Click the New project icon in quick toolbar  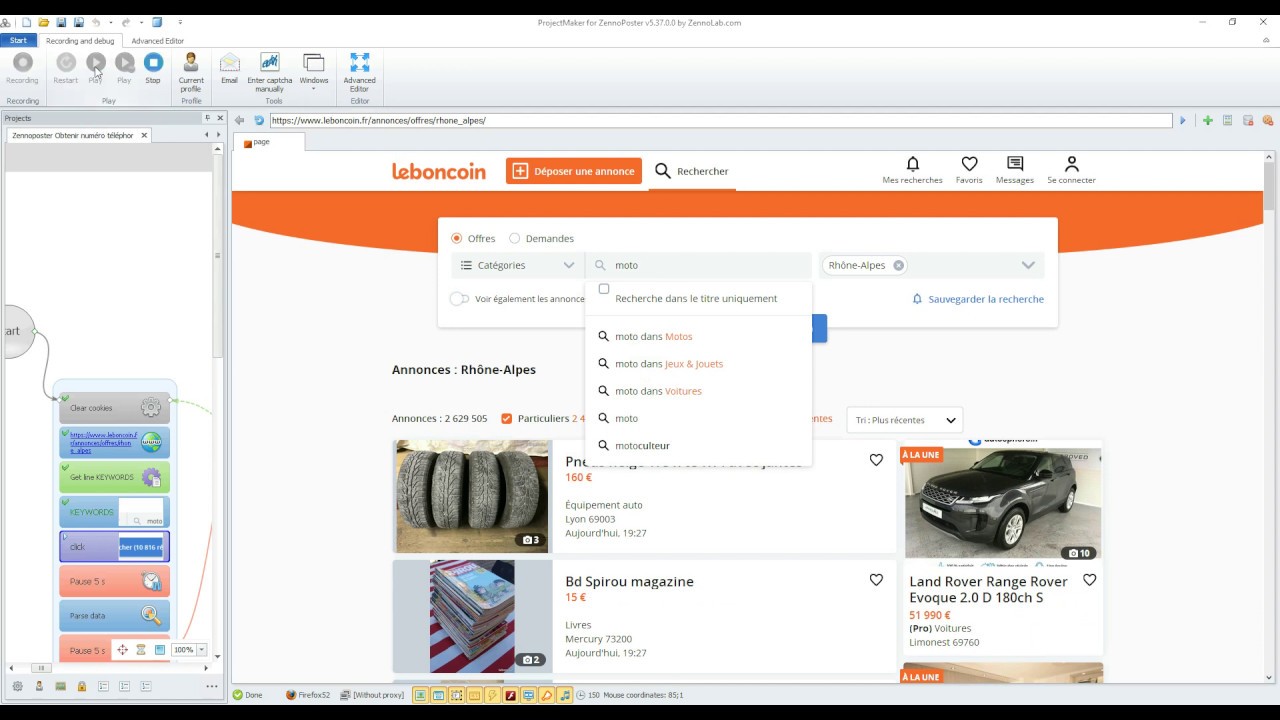coord(27,22)
